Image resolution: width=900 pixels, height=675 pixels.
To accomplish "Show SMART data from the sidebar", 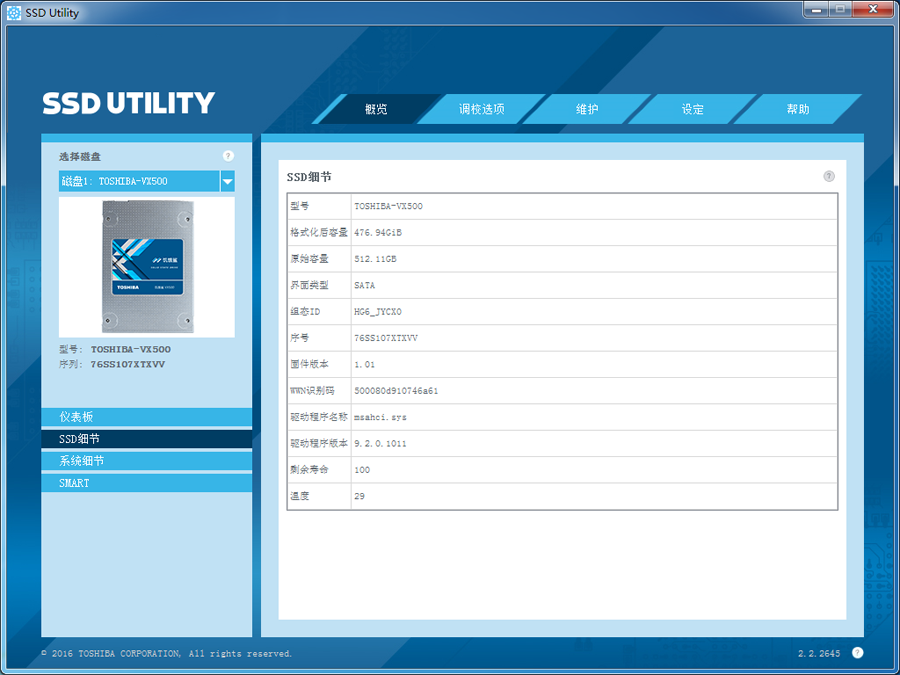I will (146, 483).
